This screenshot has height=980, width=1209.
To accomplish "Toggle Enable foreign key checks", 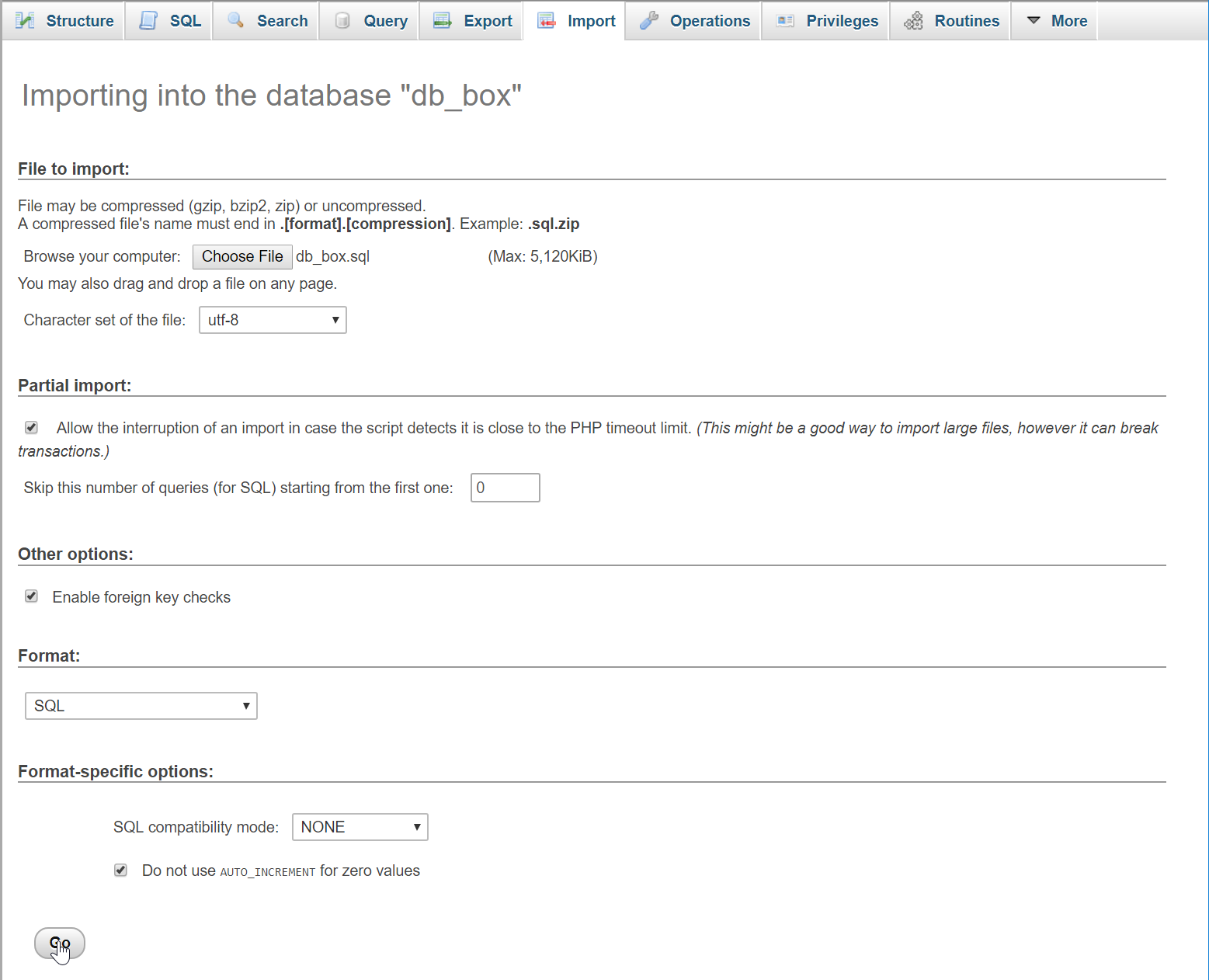I will pos(31,596).
